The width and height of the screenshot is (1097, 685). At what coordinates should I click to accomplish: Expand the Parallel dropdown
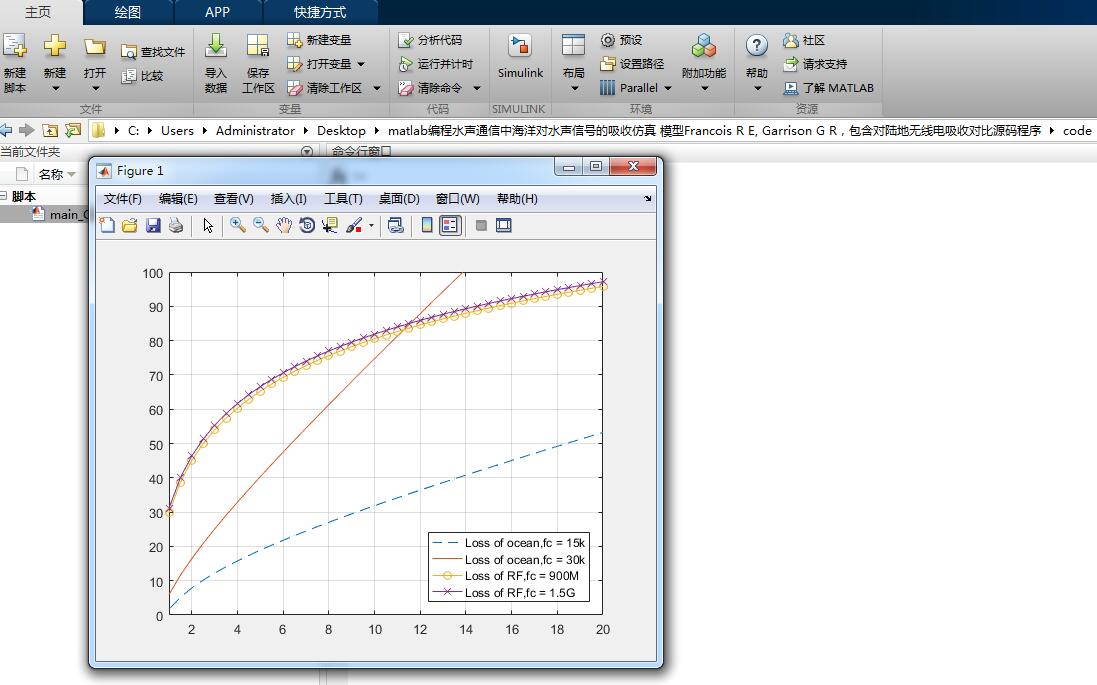[x=667, y=87]
